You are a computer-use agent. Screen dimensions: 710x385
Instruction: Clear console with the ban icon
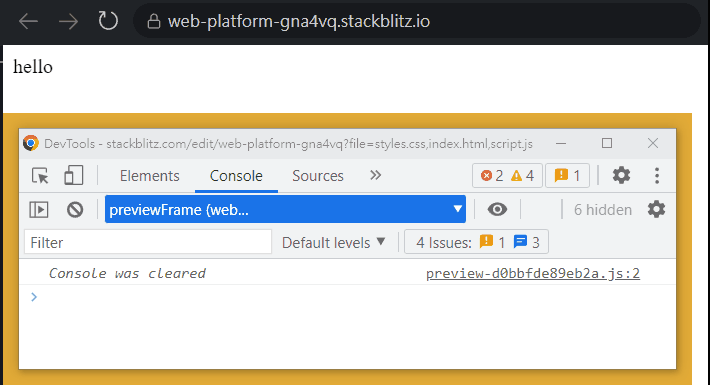coord(75,210)
